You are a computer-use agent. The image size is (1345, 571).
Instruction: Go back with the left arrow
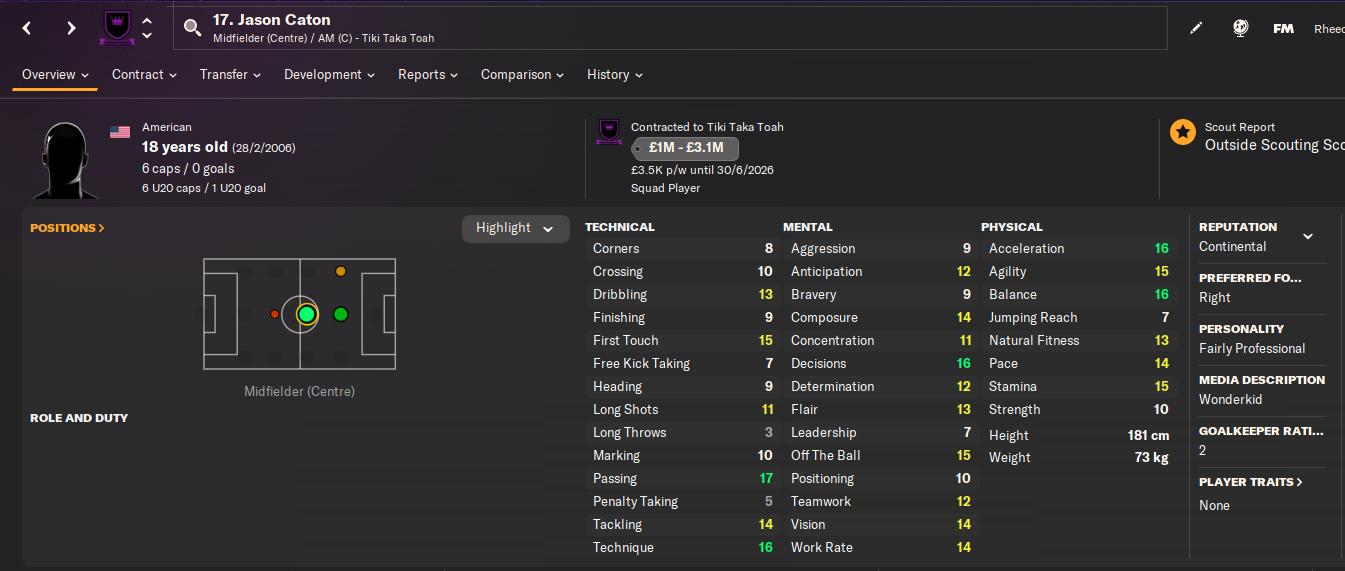pyautogui.click(x=27, y=28)
